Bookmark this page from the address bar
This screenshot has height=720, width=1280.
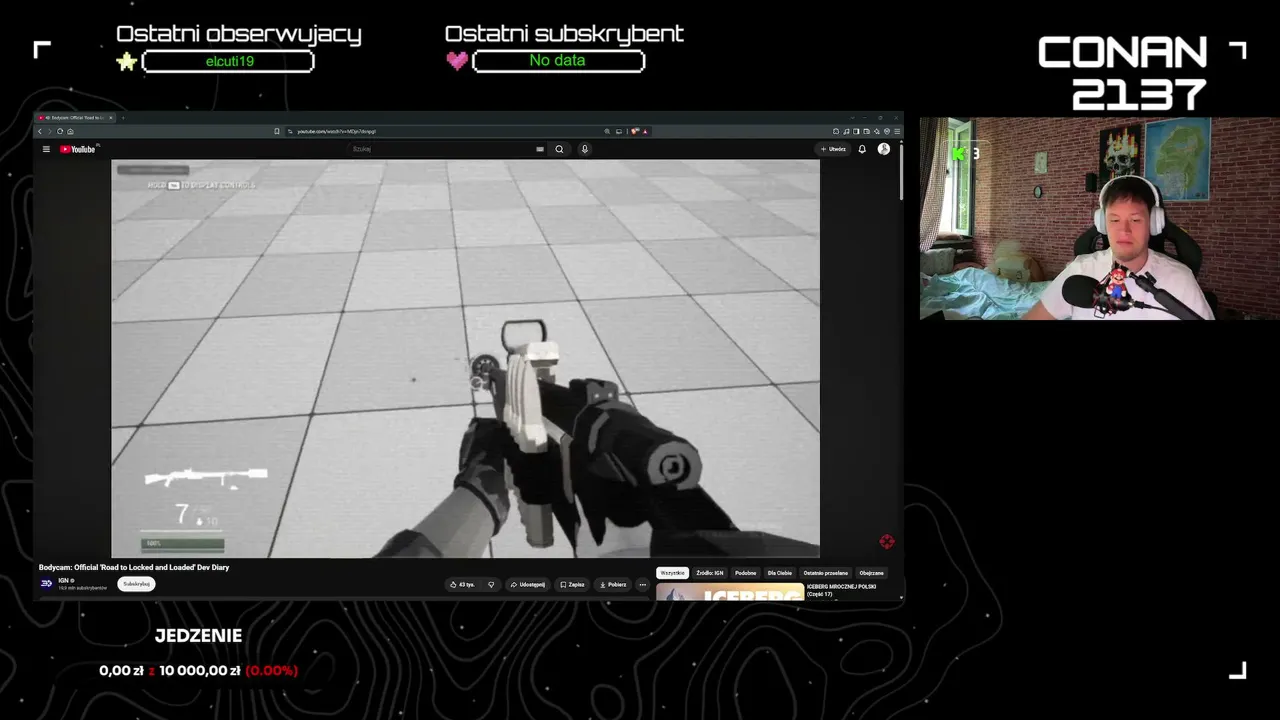277,131
